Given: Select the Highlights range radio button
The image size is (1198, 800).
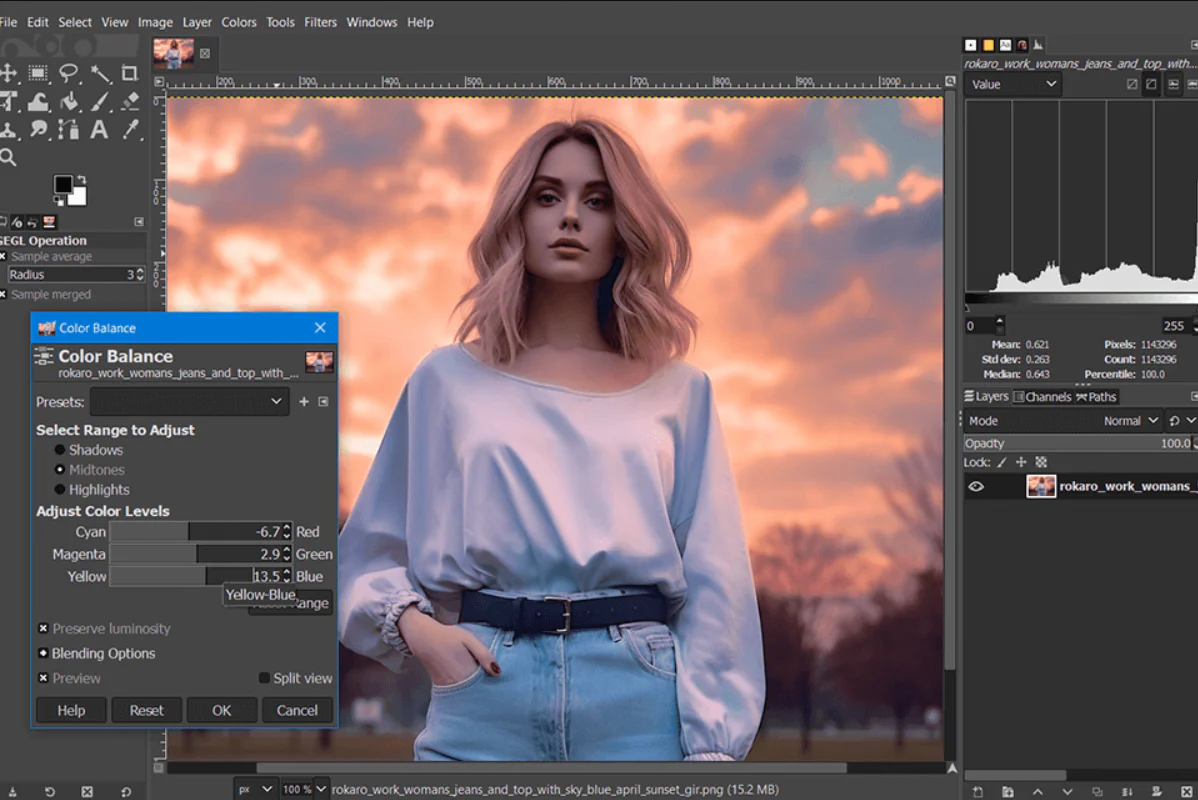Looking at the screenshot, I should click(x=61, y=489).
